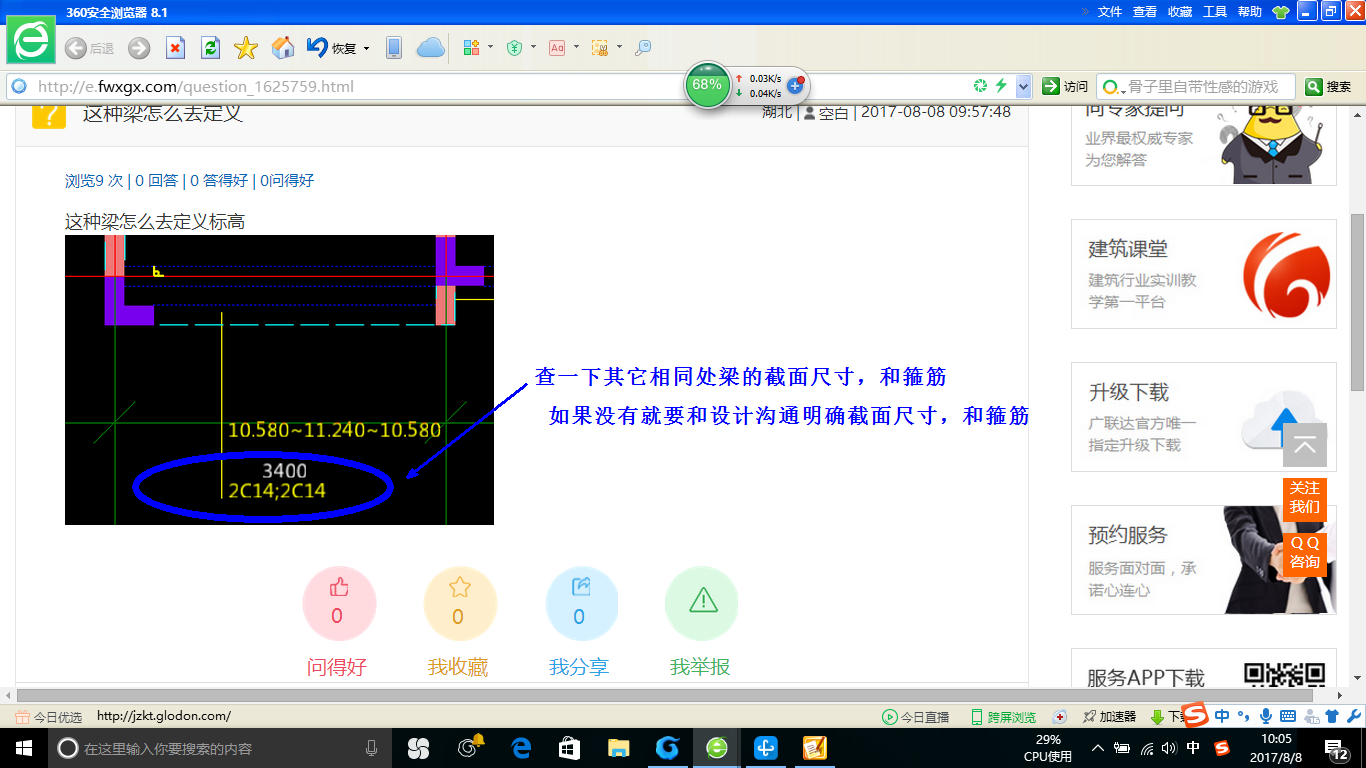Expand the 恢复 dropdown arrow
This screenshot has width=1366, height=768.
[x=366, y=48]
